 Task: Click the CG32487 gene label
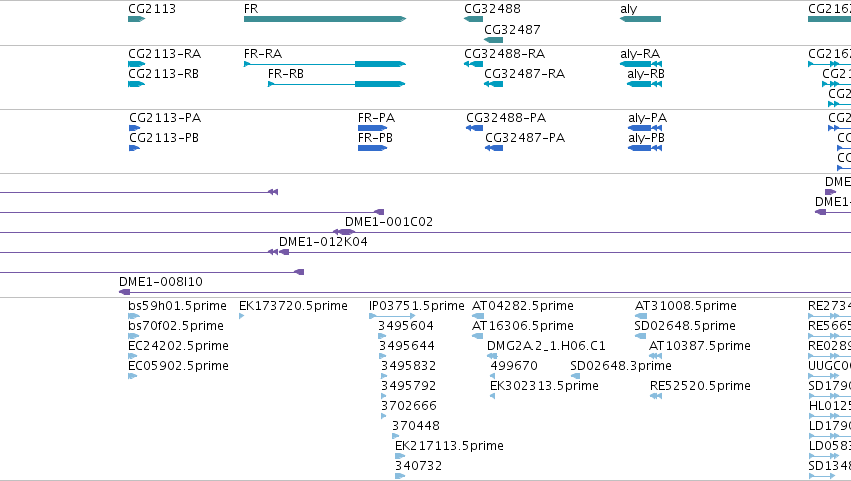[512, 29]
